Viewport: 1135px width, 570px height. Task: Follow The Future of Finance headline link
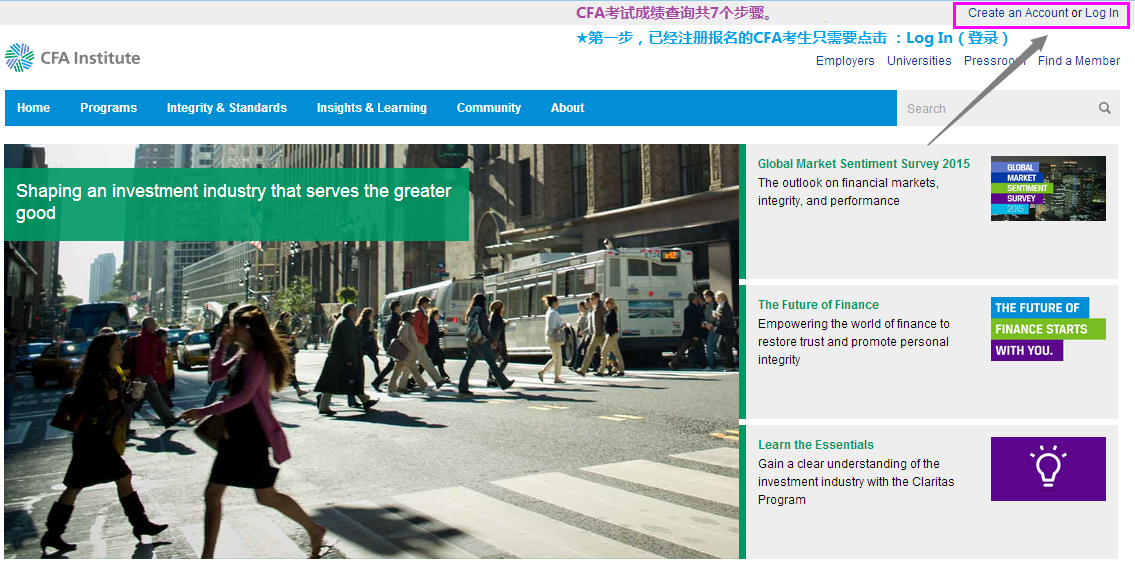coord(818,305)
